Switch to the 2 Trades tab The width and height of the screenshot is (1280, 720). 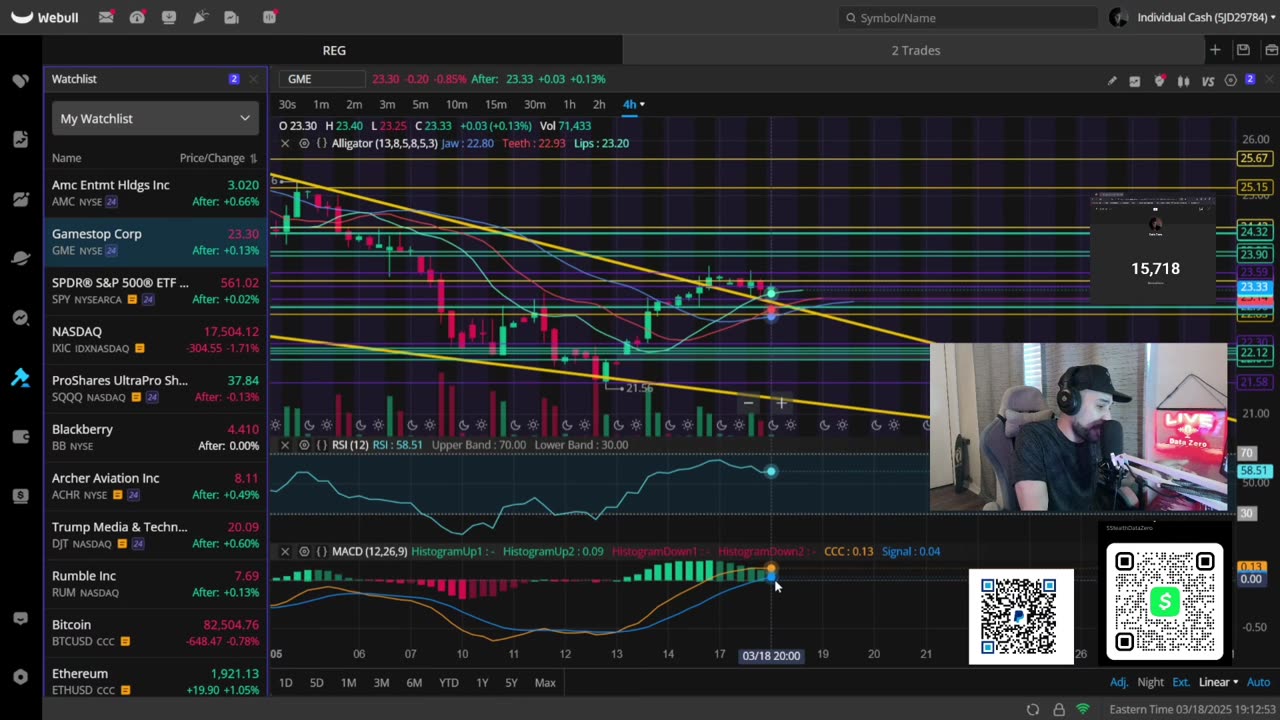916,50
